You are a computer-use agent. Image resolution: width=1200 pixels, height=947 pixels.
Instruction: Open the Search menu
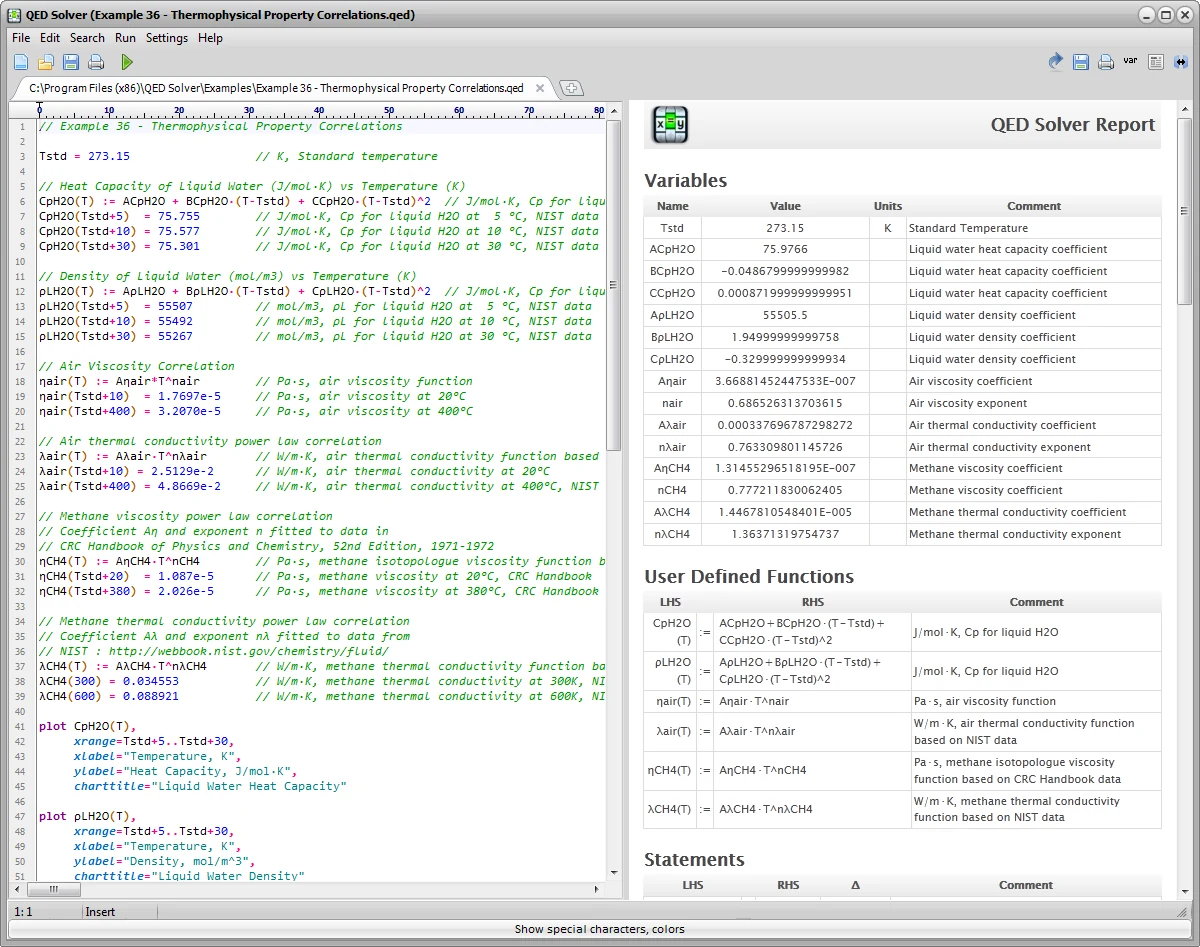(x=87, y=38)
